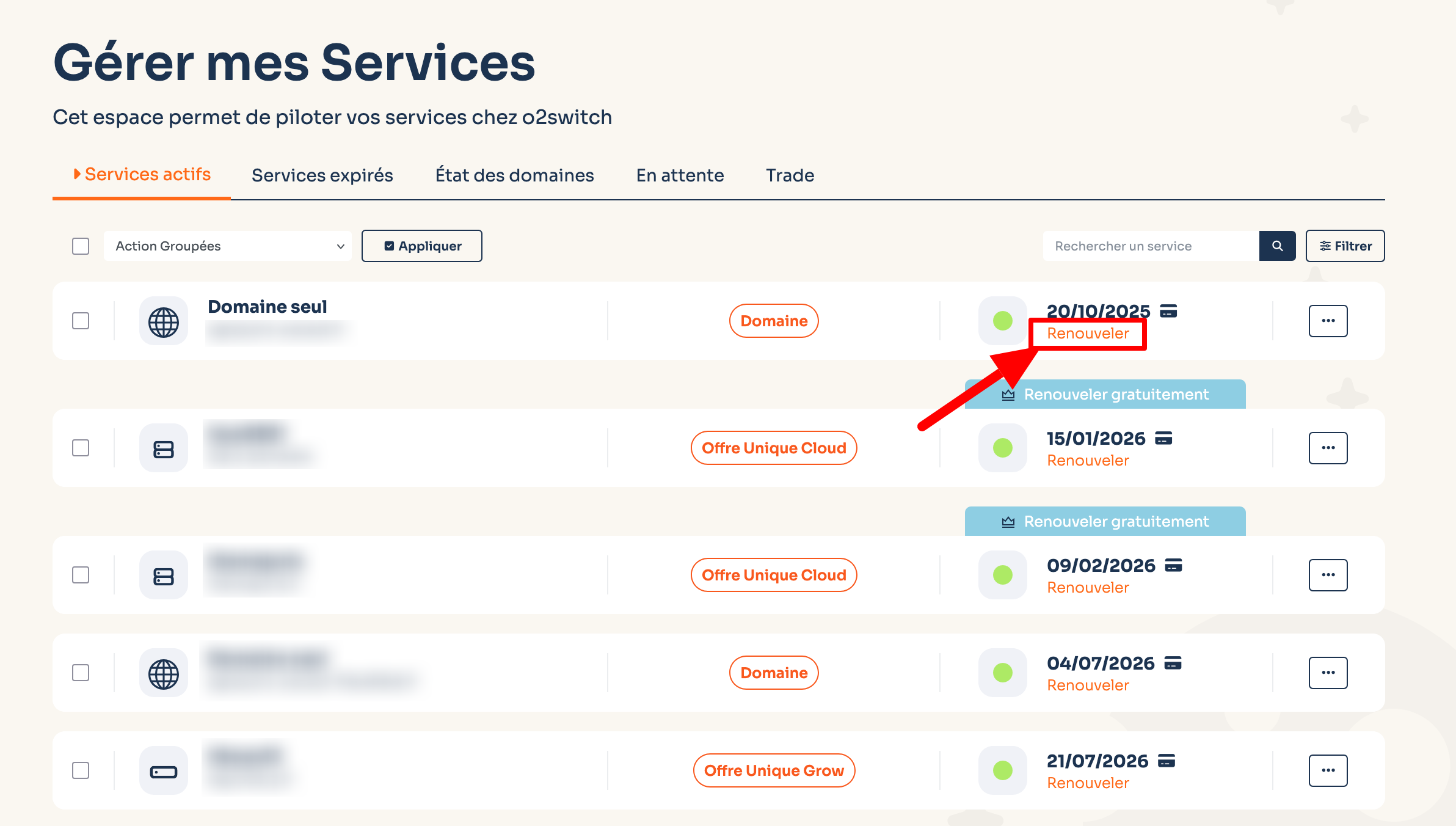
Task: Go to the État des domaines tab
Action: (x=515, y=175)
